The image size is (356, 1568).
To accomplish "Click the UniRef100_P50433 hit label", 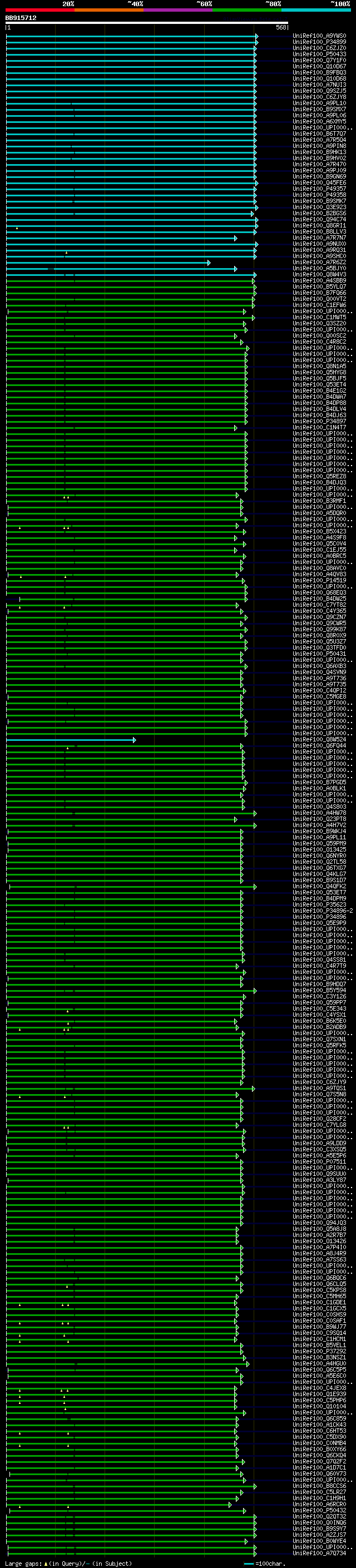I will (319, 54).
